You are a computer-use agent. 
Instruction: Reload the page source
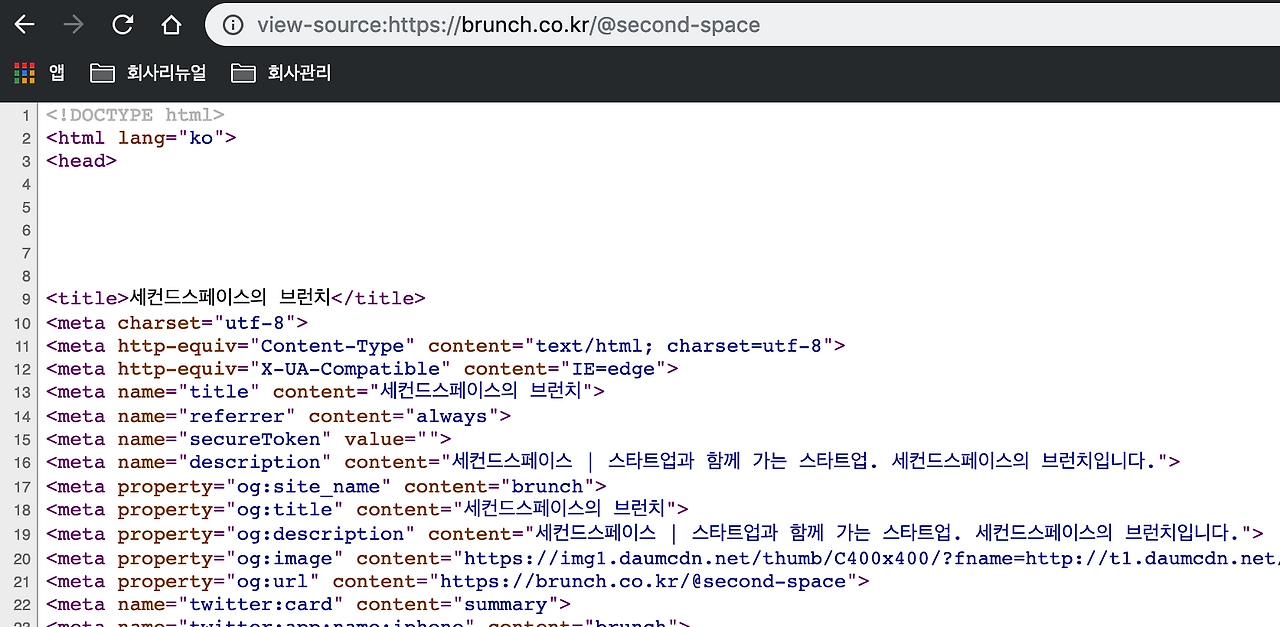122,24
